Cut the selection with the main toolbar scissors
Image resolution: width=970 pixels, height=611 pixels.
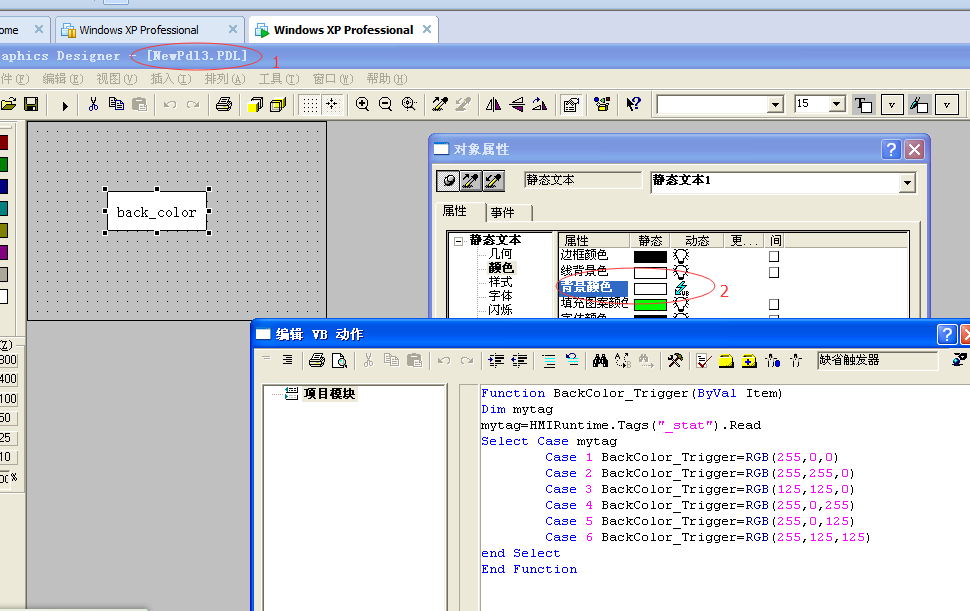pyautogui.click(x=93, y=104)
